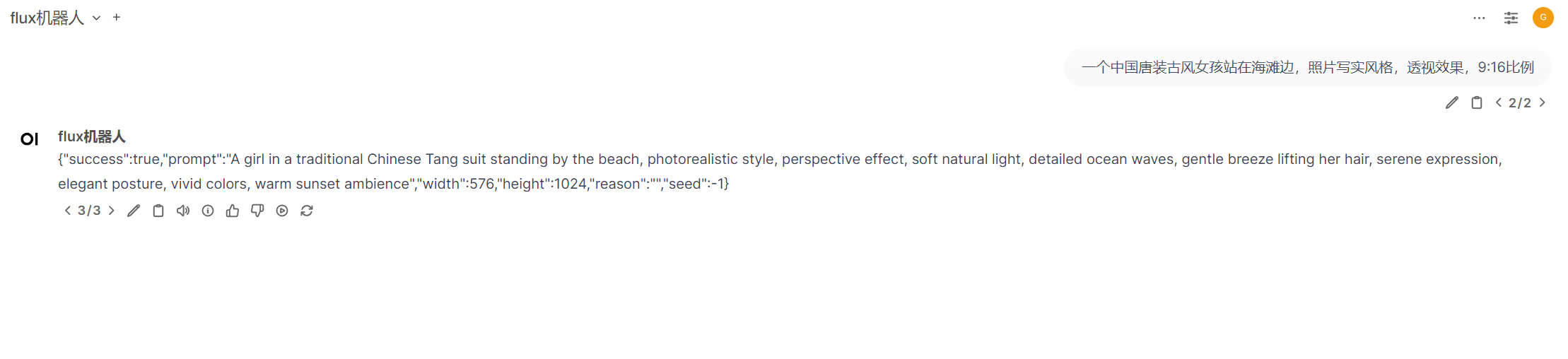The width and height of the screenshot is (1568, 359).
Task: Open the three-dots more options menu
Action: point(1479,18)
